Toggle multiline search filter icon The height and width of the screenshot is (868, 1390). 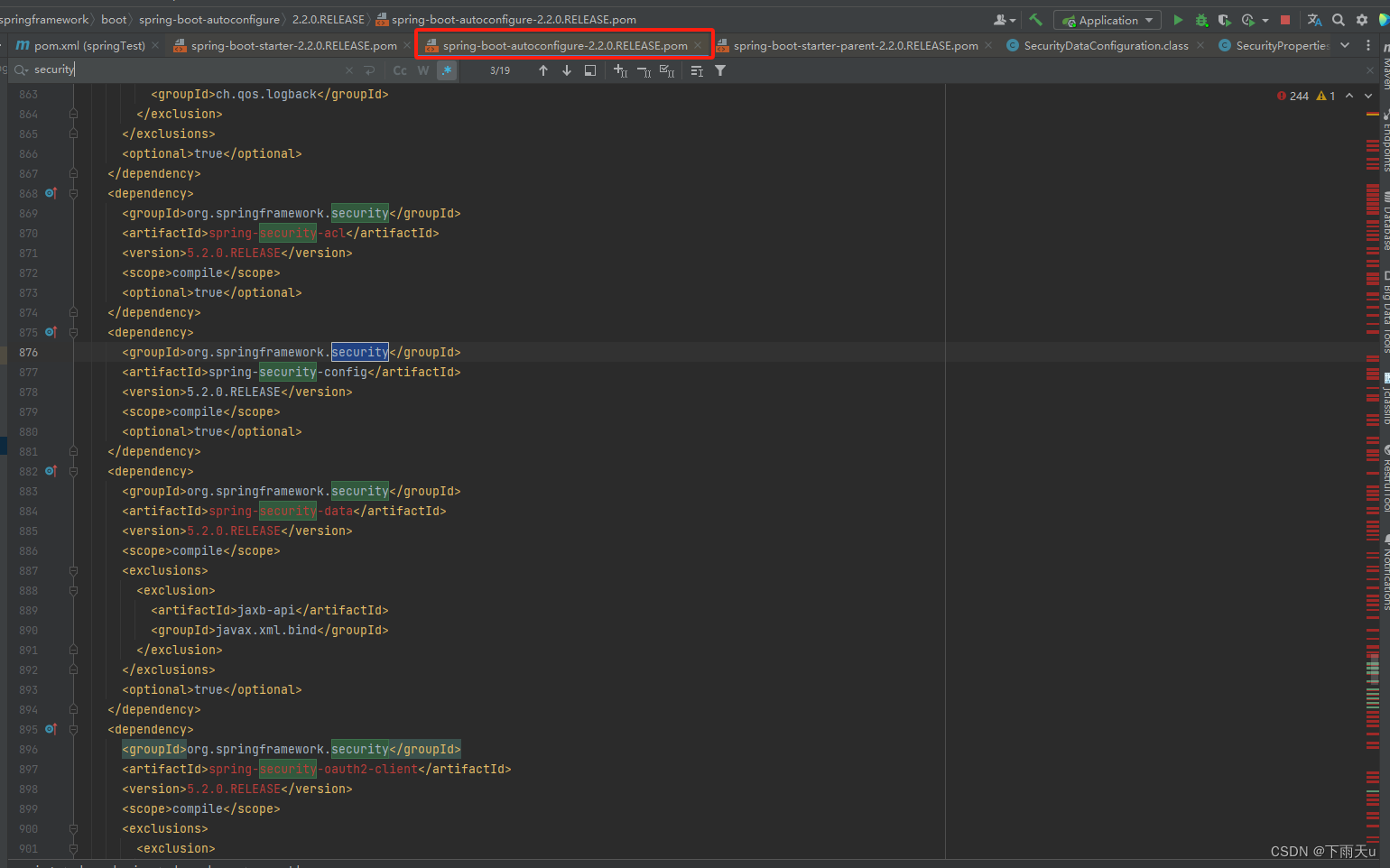(697, 70)
